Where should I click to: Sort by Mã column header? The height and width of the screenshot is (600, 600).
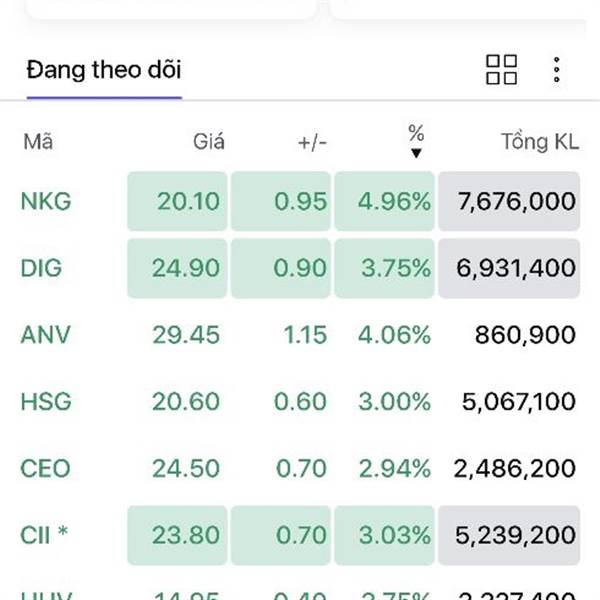(x=38, y=142)
